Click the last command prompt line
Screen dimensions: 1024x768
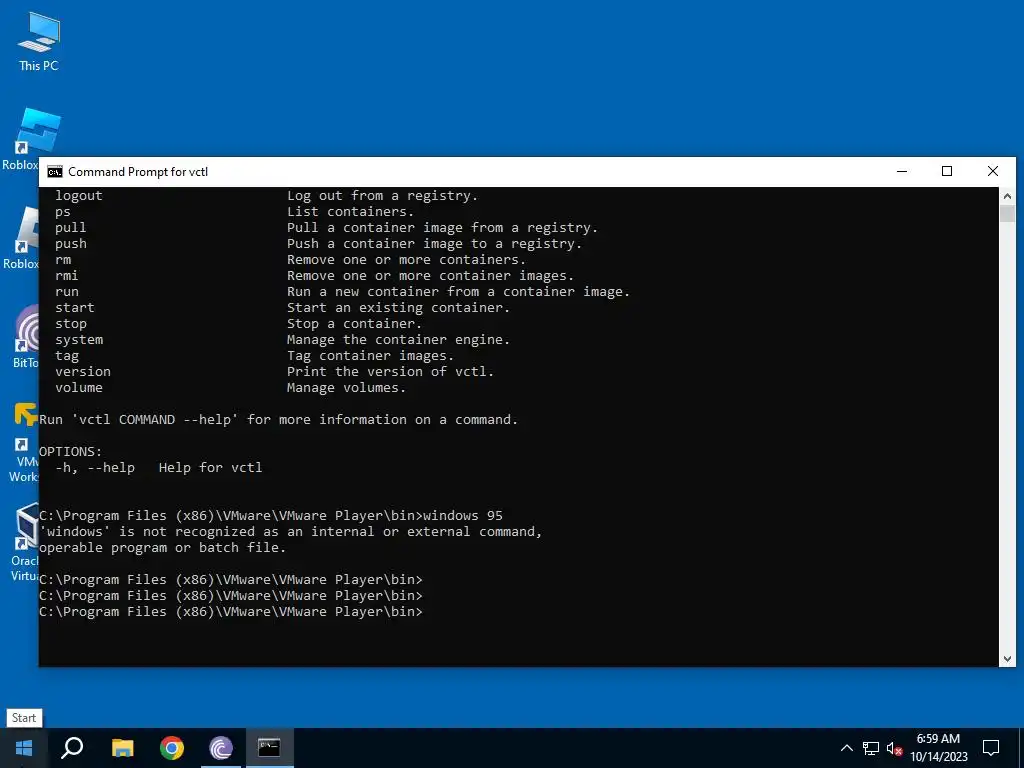click(x=231, y=611)
